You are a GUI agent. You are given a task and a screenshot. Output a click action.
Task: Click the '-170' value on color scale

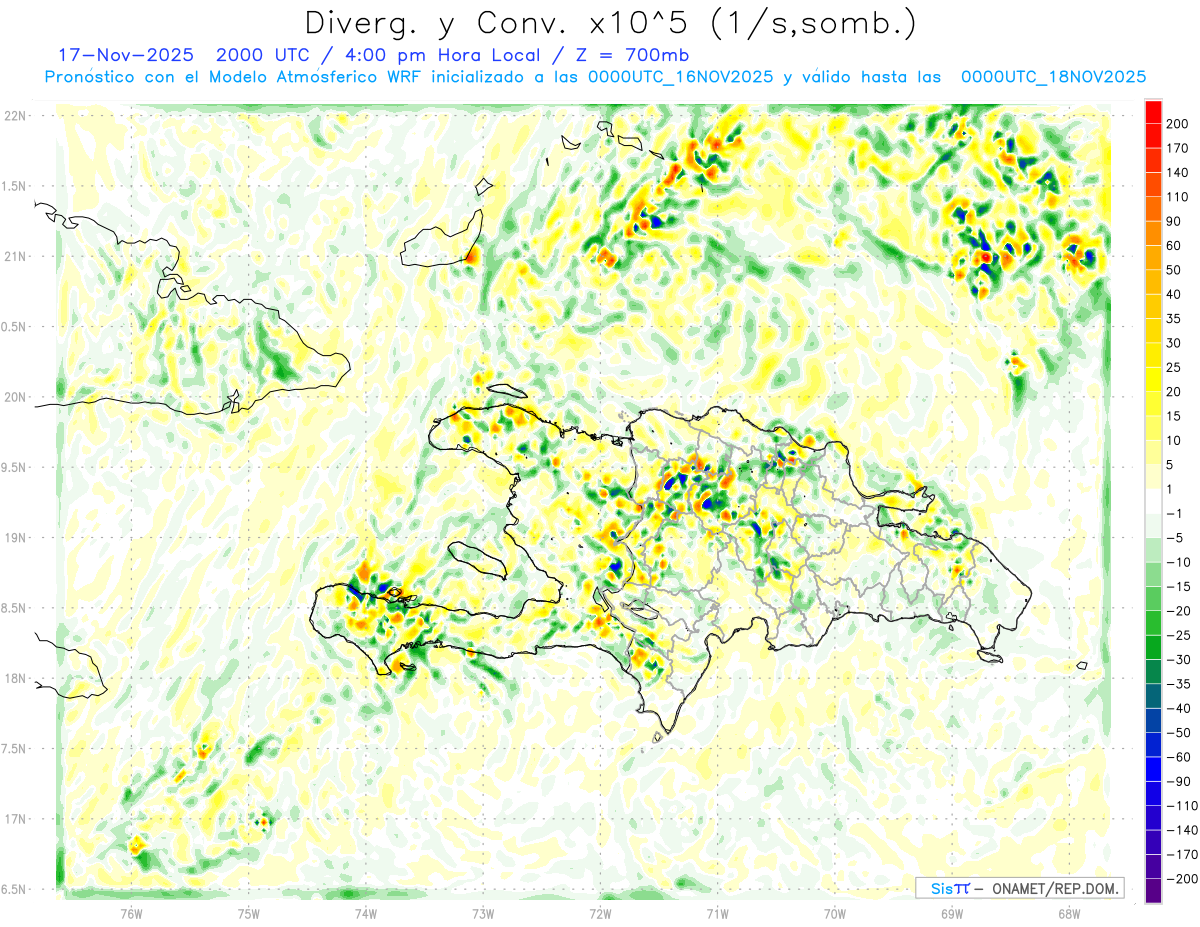1180,855
